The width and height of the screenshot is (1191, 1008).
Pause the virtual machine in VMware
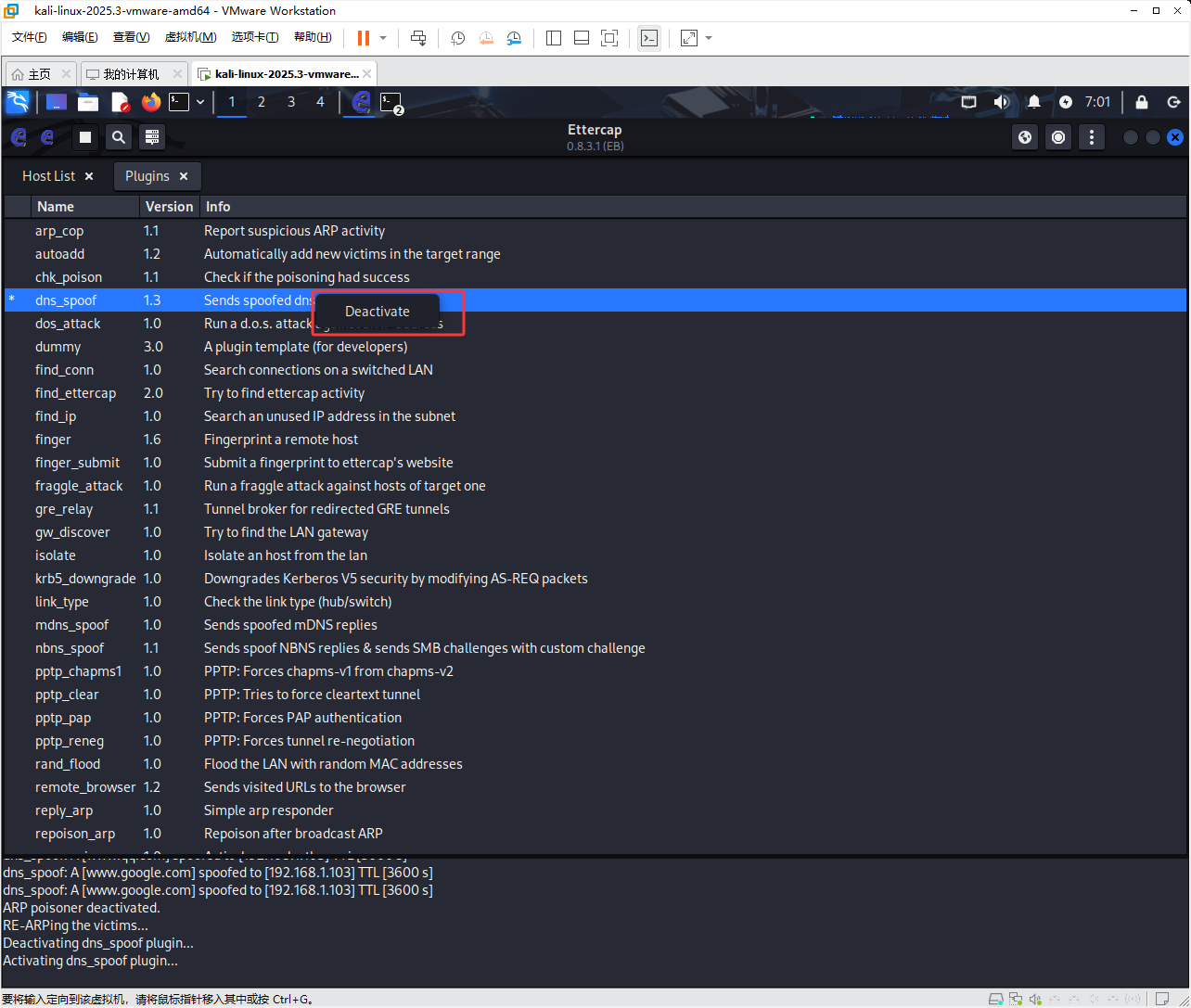click(x=364, y=38)
